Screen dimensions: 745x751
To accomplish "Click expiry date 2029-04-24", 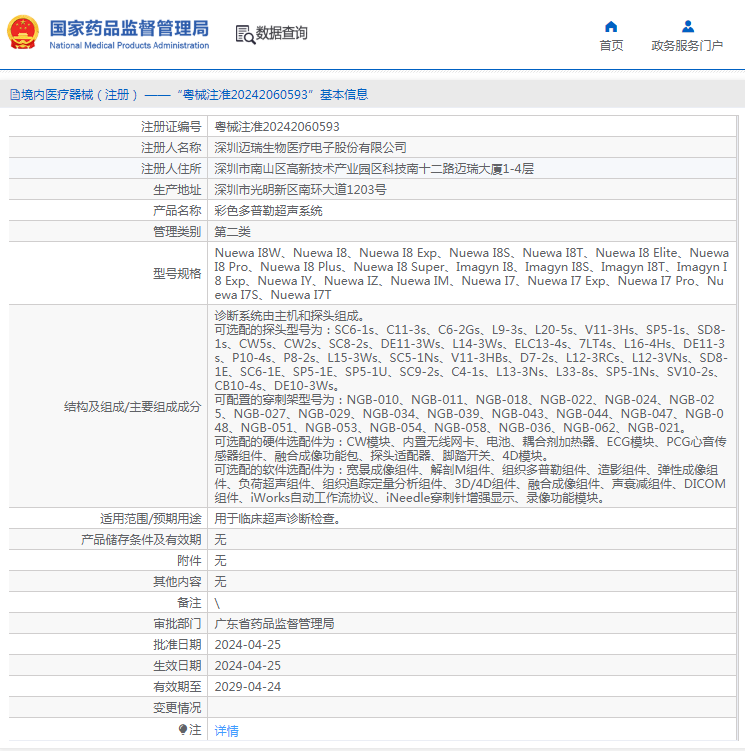I will [248, 687].
